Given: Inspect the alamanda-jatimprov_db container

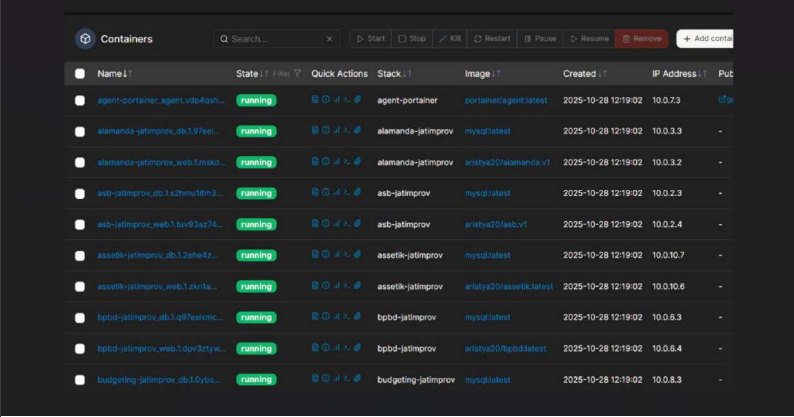Looking at the screenshot, I should point(326,130).
